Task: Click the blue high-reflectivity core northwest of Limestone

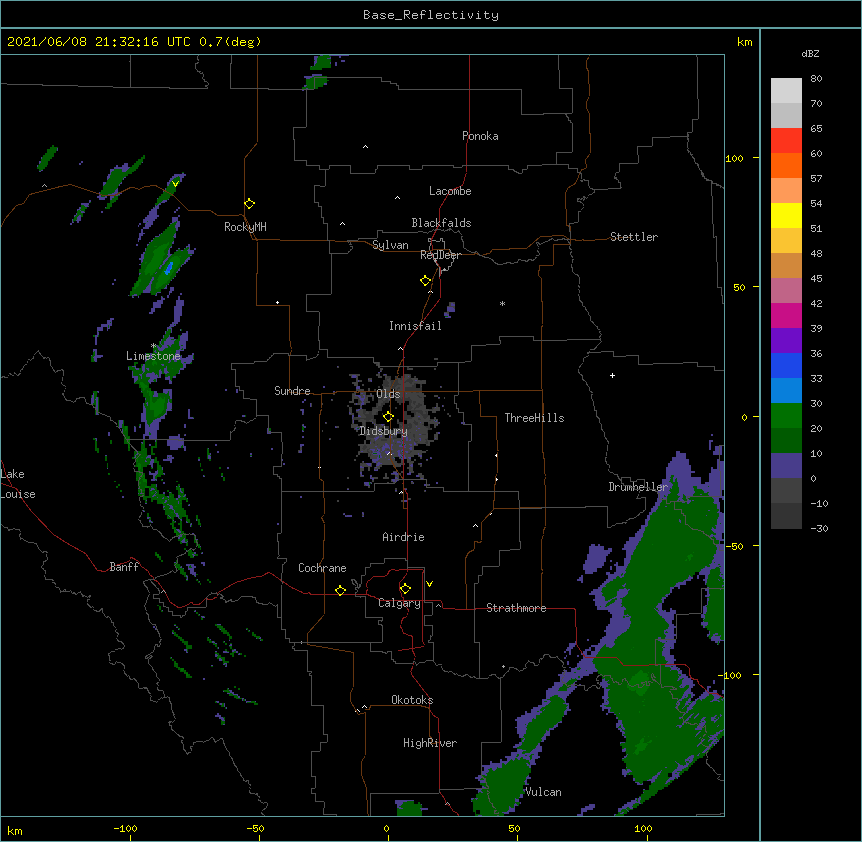Action: (169, 268)
